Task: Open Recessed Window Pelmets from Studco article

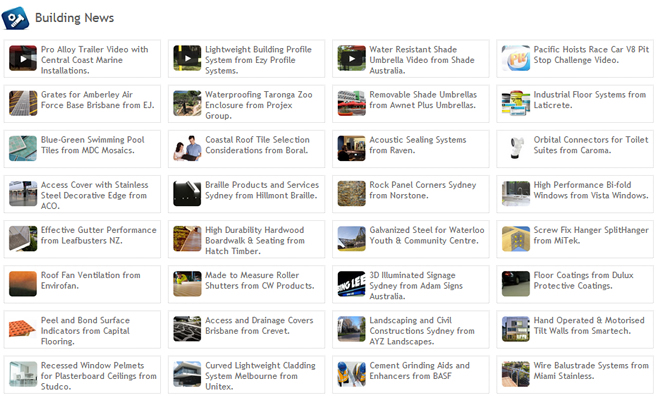Action: tap(98, 376)
